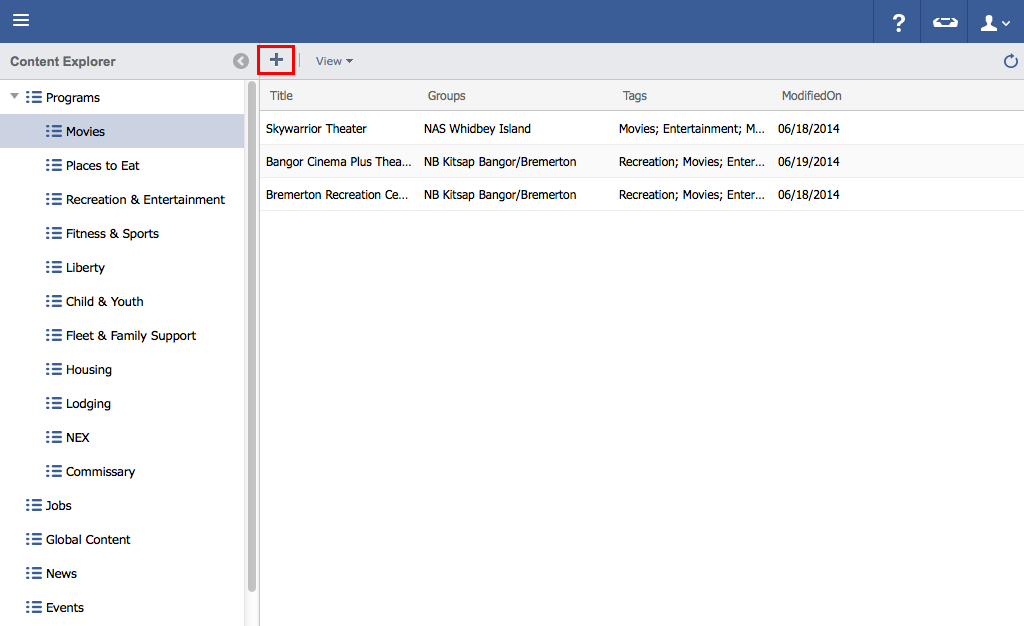Select the Bangor Cinema Plus Theater entry
Screen dimensions: 1024x626
pos(338,161)
